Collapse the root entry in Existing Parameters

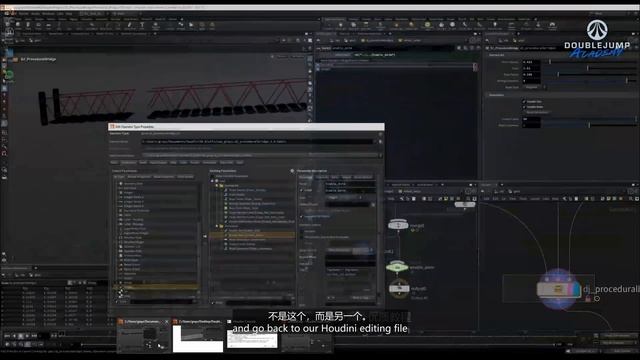tap(212, 181)
